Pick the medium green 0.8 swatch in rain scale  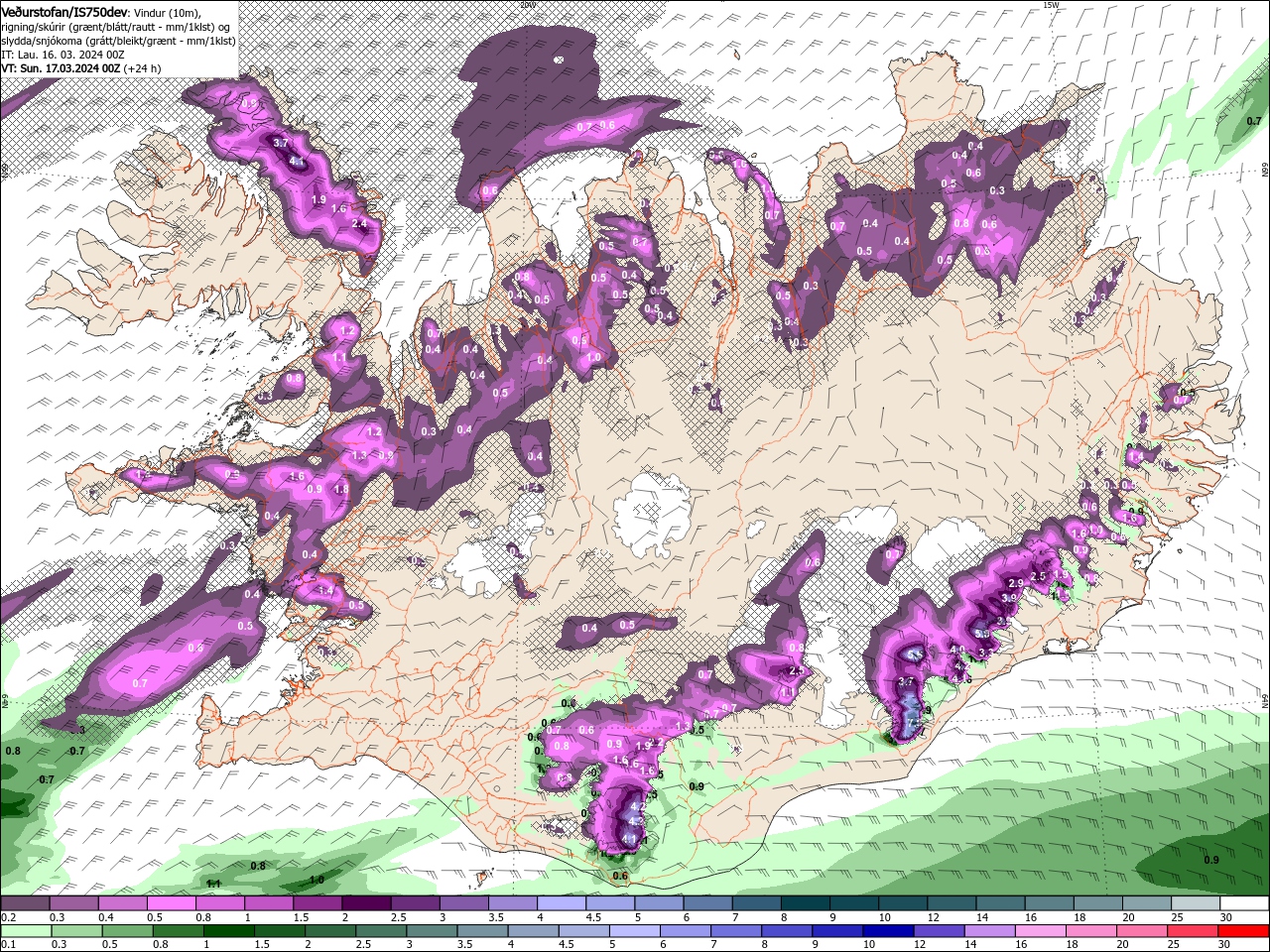point(178,931)
